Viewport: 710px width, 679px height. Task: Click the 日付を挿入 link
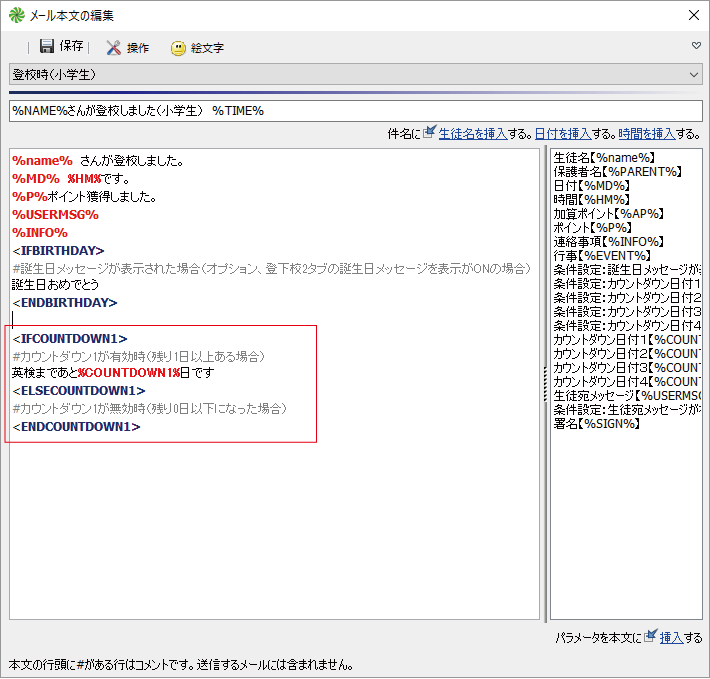[561, 133]
